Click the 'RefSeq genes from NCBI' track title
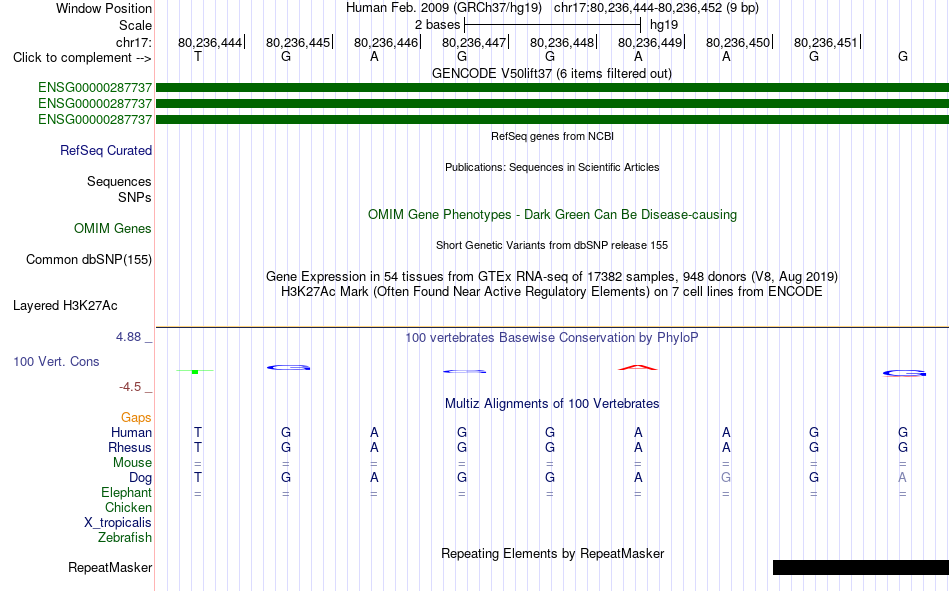This screenshot has height=591, width=950. coord(553,136)
